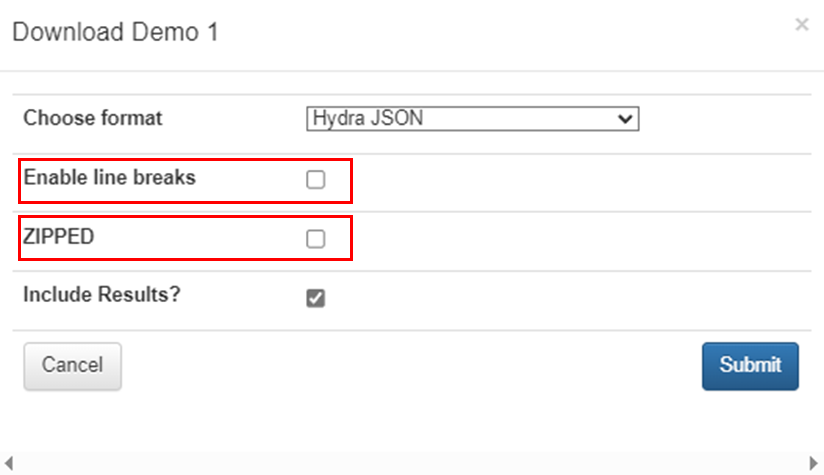
Task: Uncheck the Include Results checkbox
Action: point(316,298)
